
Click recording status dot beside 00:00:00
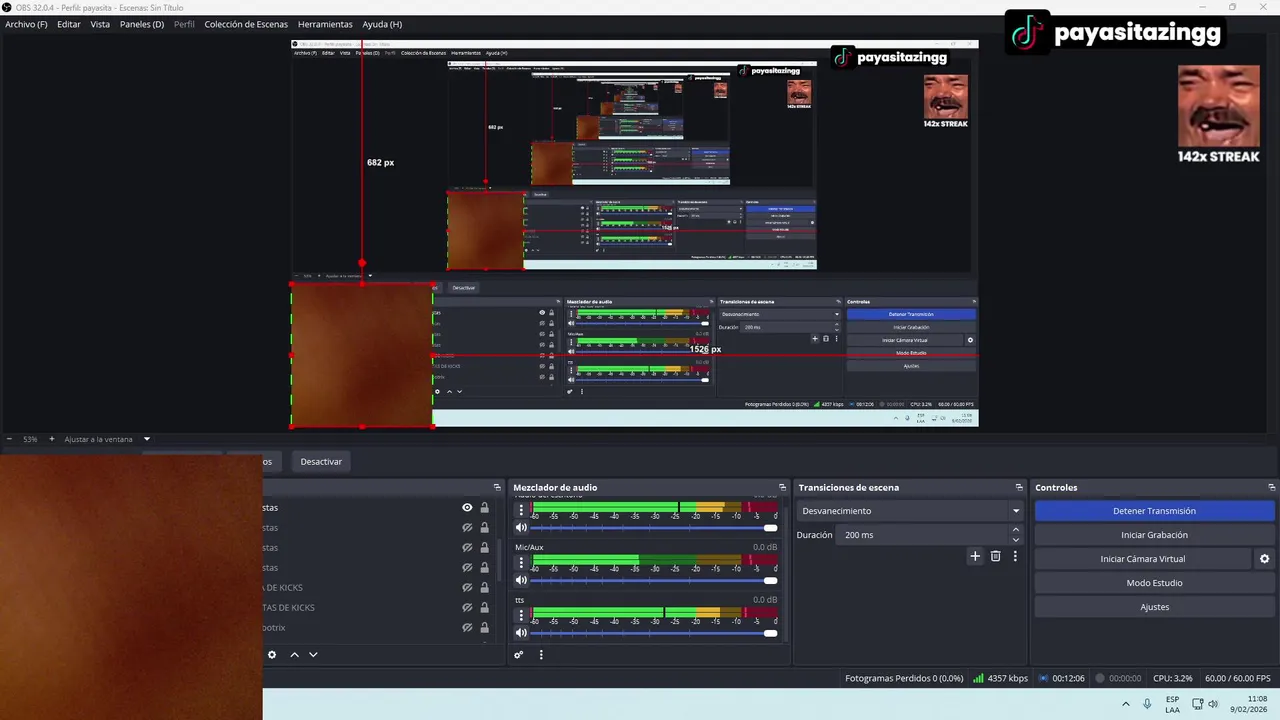[1100, 678]
